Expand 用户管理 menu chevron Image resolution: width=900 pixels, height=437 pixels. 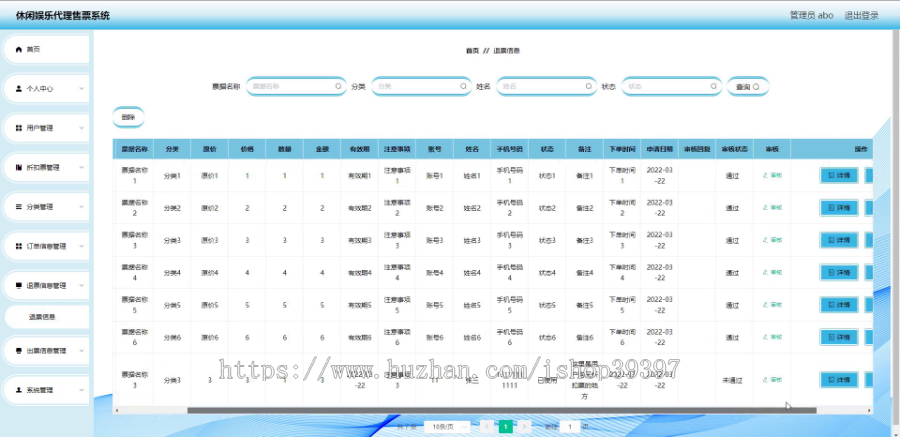[x=82, y=128]
